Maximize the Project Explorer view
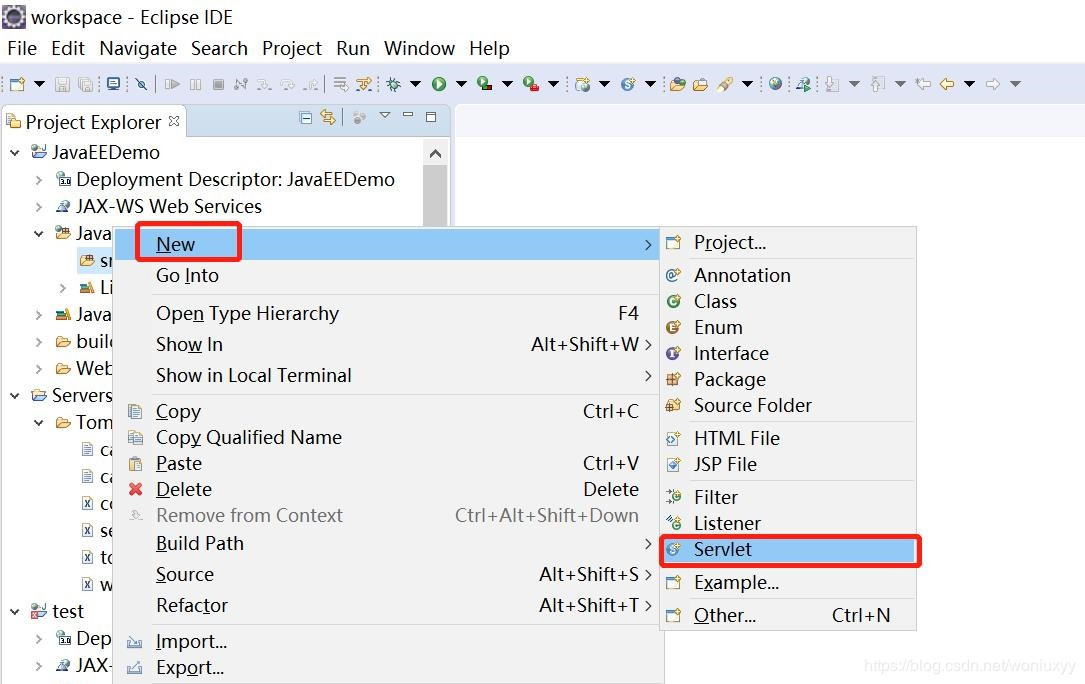 pyautogui.click(x=431, y=117)
